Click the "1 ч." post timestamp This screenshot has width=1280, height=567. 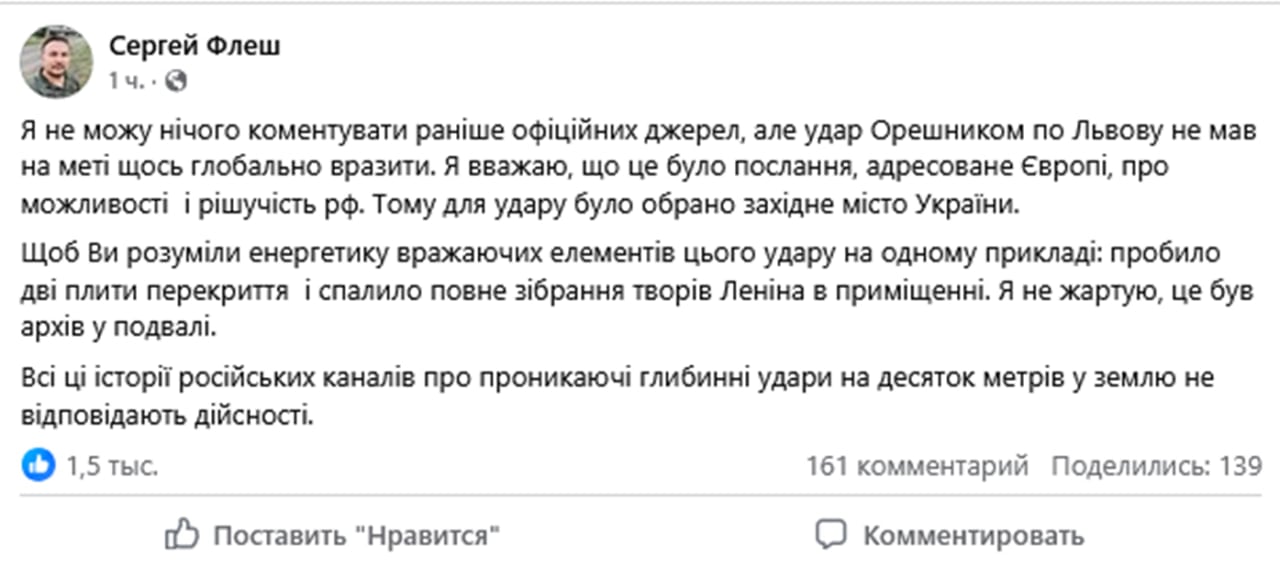point(126,81)
